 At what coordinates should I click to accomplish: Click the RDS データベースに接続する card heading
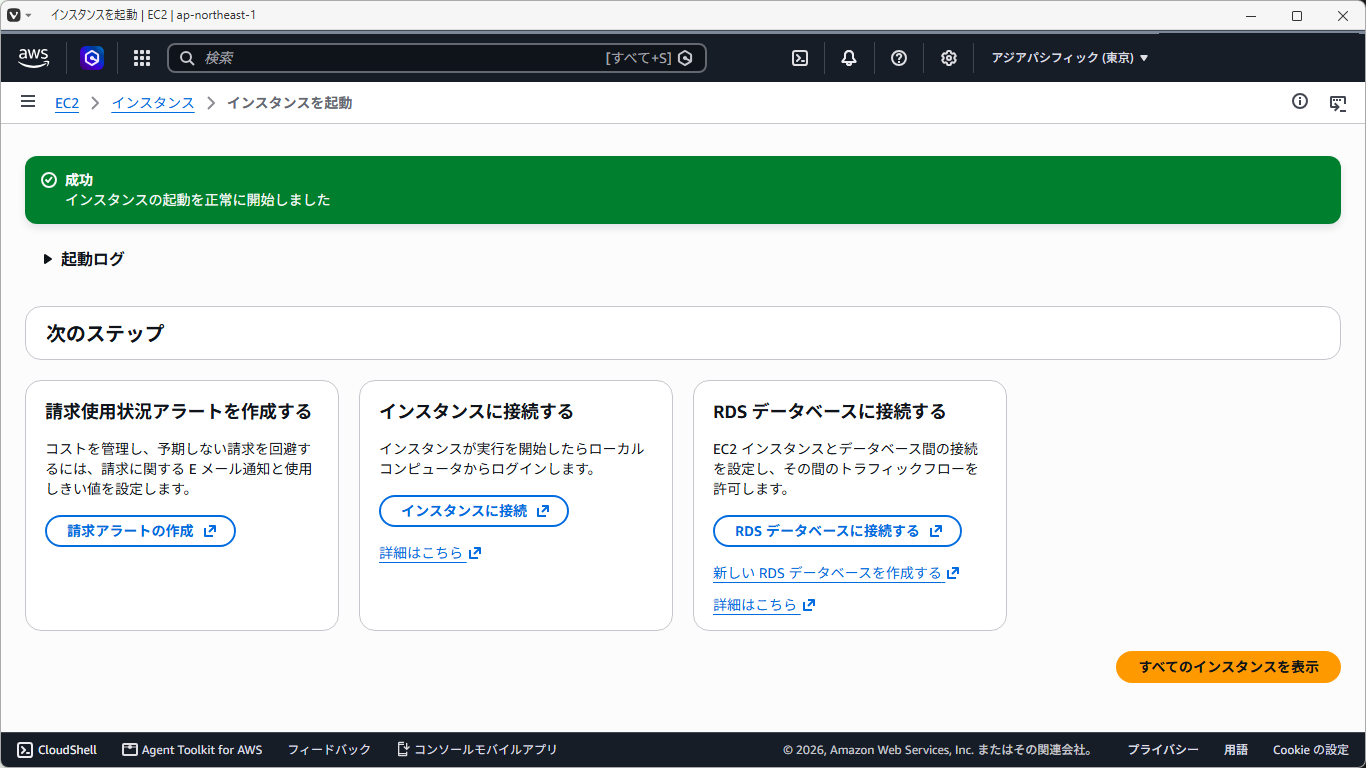pyautogui.click(x=830, y=412)
